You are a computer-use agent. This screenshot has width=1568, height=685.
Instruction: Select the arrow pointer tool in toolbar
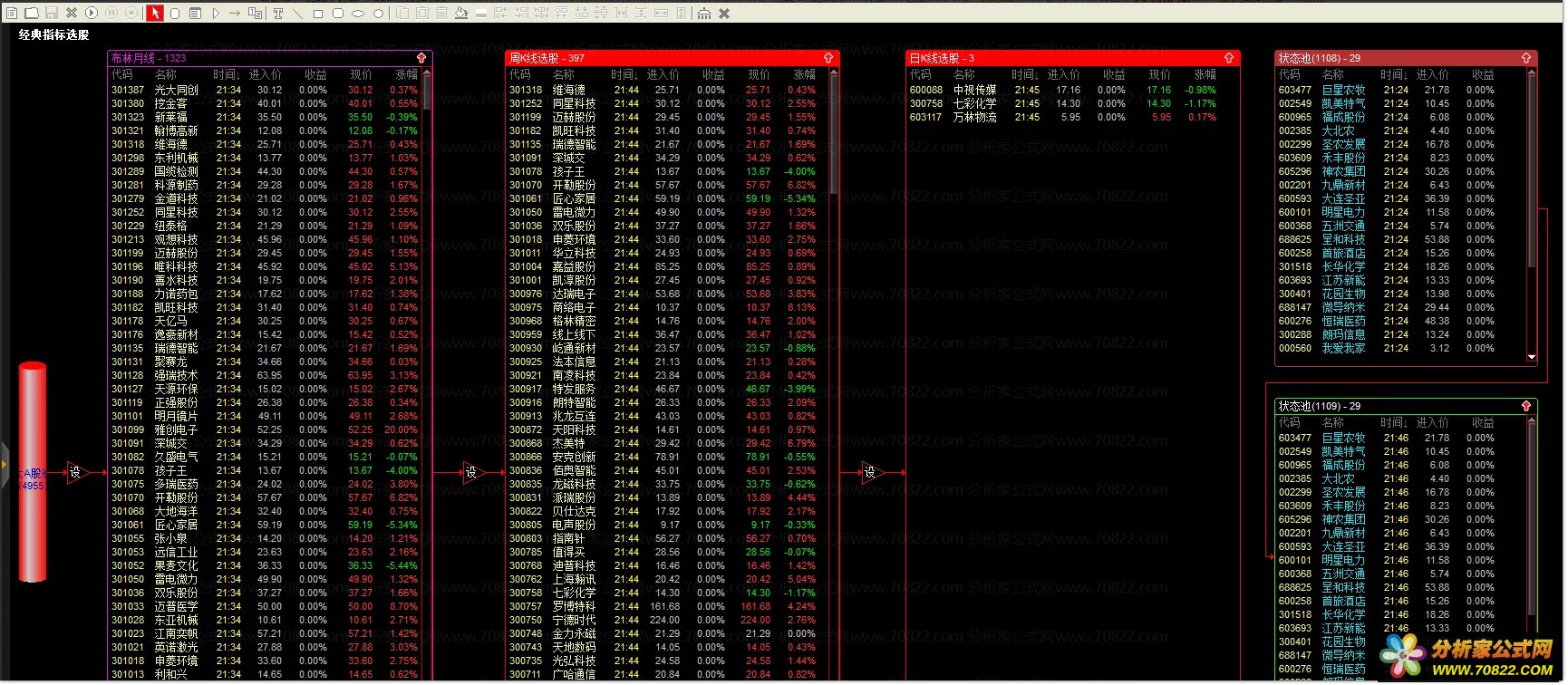tap(155, 13)
